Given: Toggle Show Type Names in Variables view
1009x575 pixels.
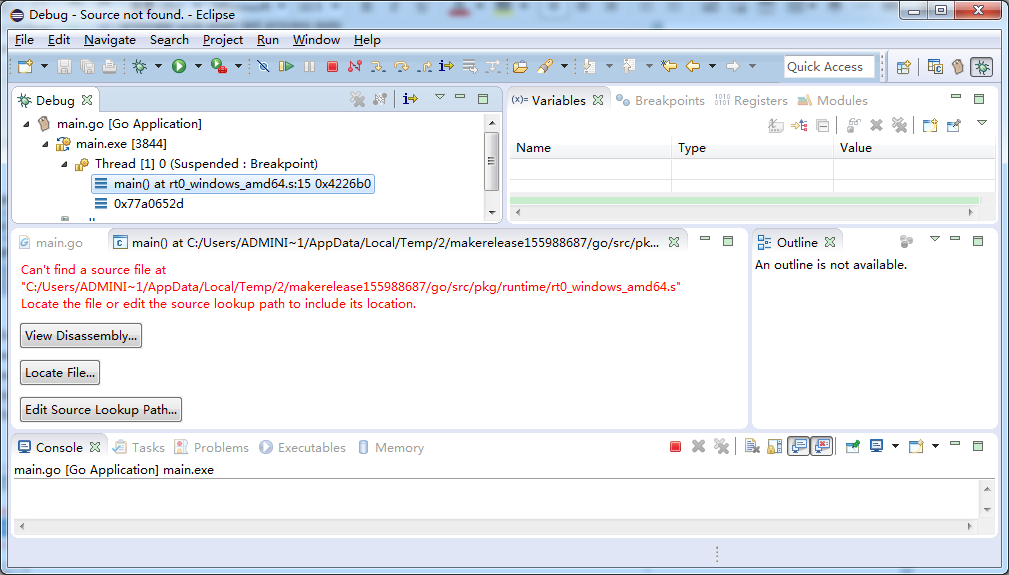Looking at the screenshot, I should (x=776, y=125).
